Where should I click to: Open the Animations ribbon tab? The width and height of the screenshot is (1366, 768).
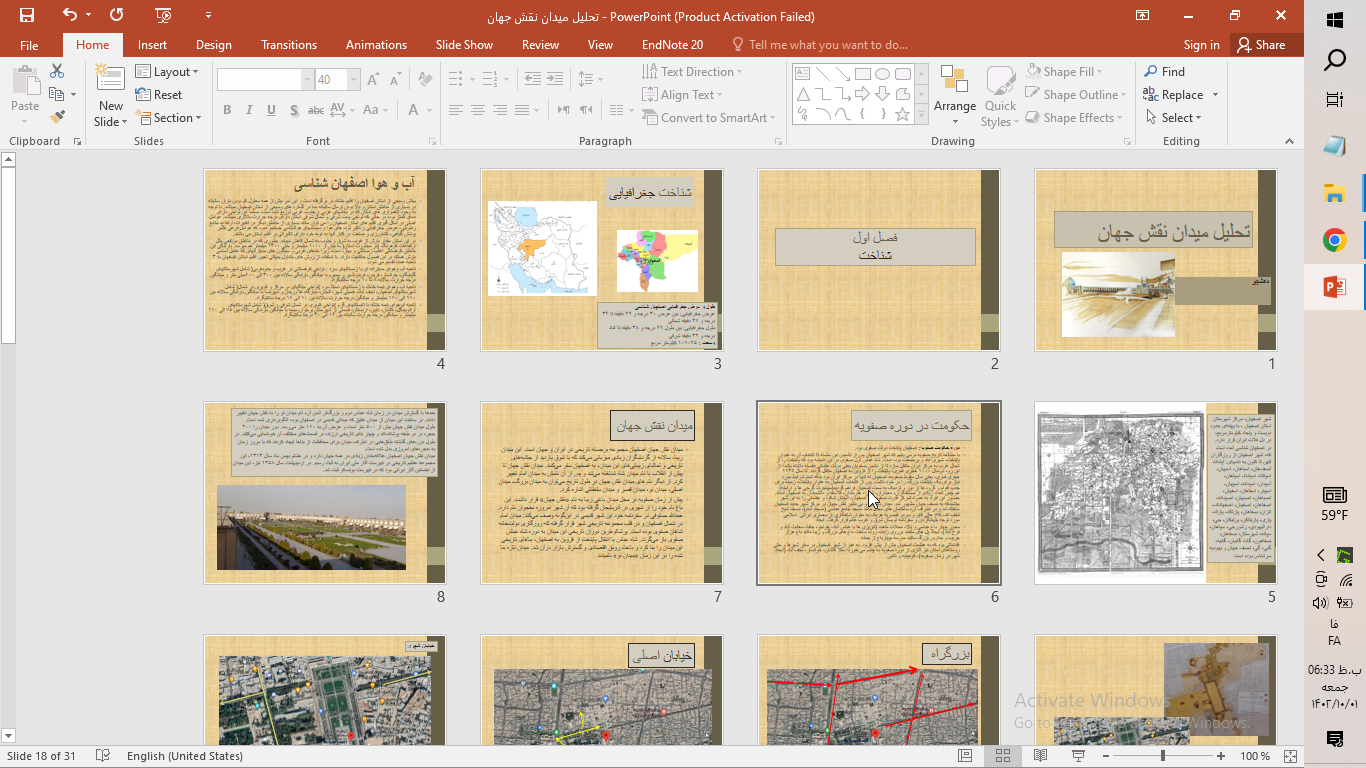(x=376, y=45)
